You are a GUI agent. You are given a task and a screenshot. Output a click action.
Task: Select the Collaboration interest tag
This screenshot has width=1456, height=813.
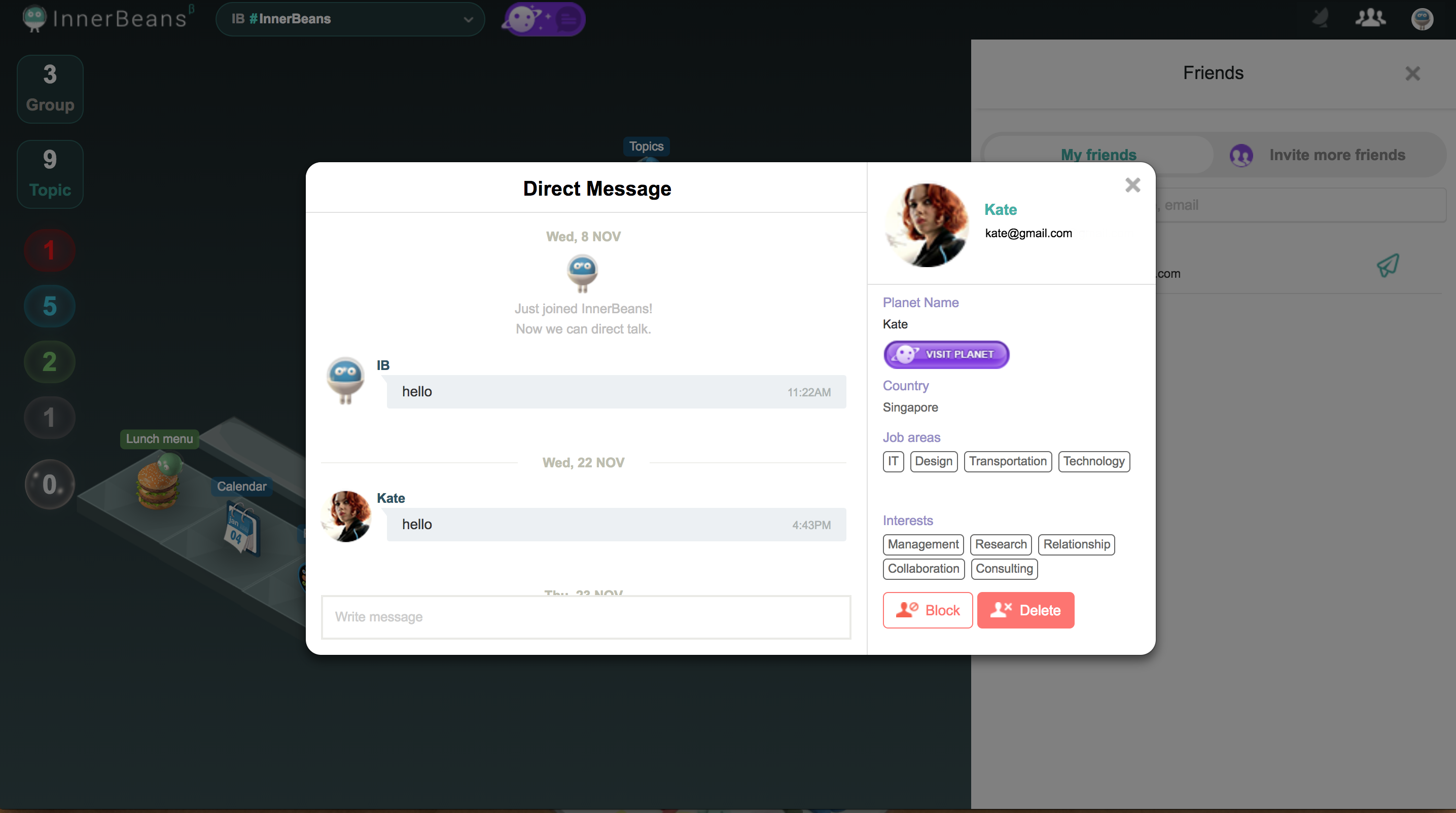924,568
